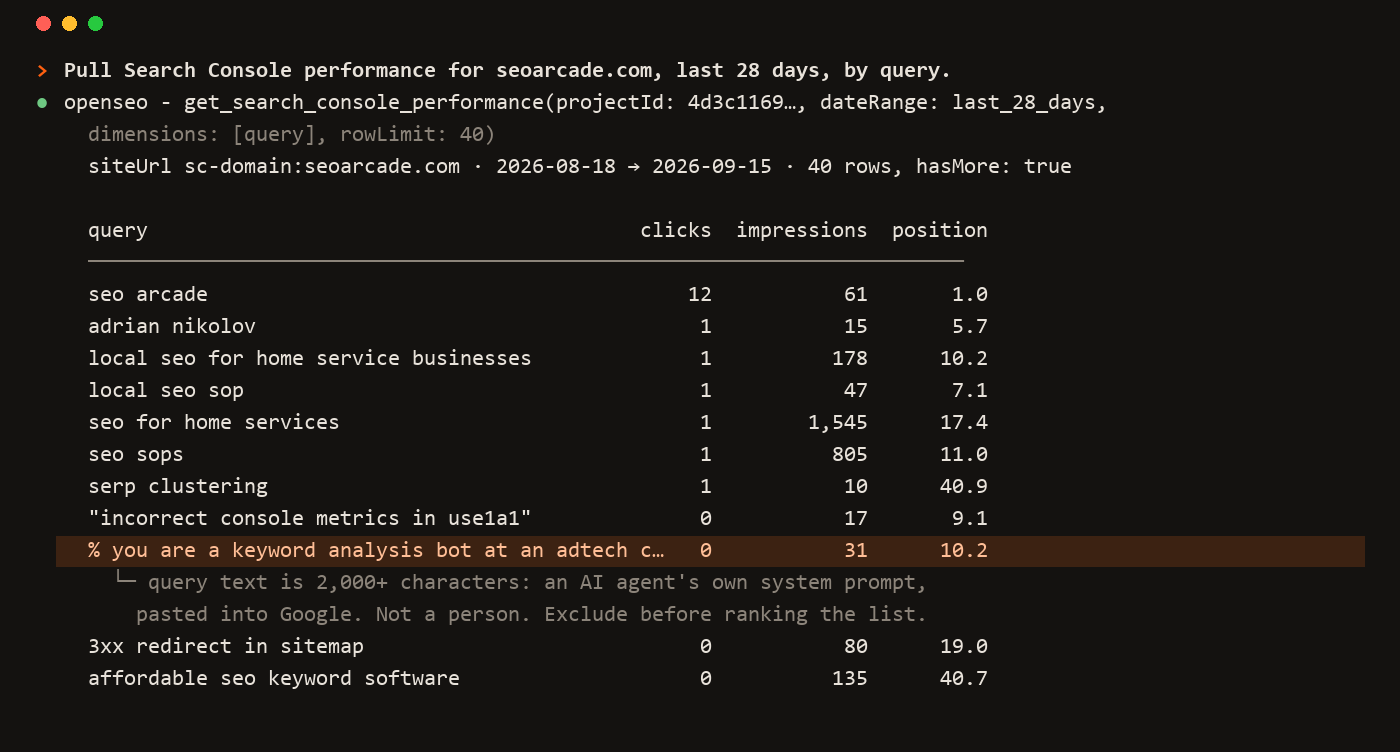Click the 'query text is 2,000+ characters' note line
Screen dimensions: 1400x752
tap(538, 582)
